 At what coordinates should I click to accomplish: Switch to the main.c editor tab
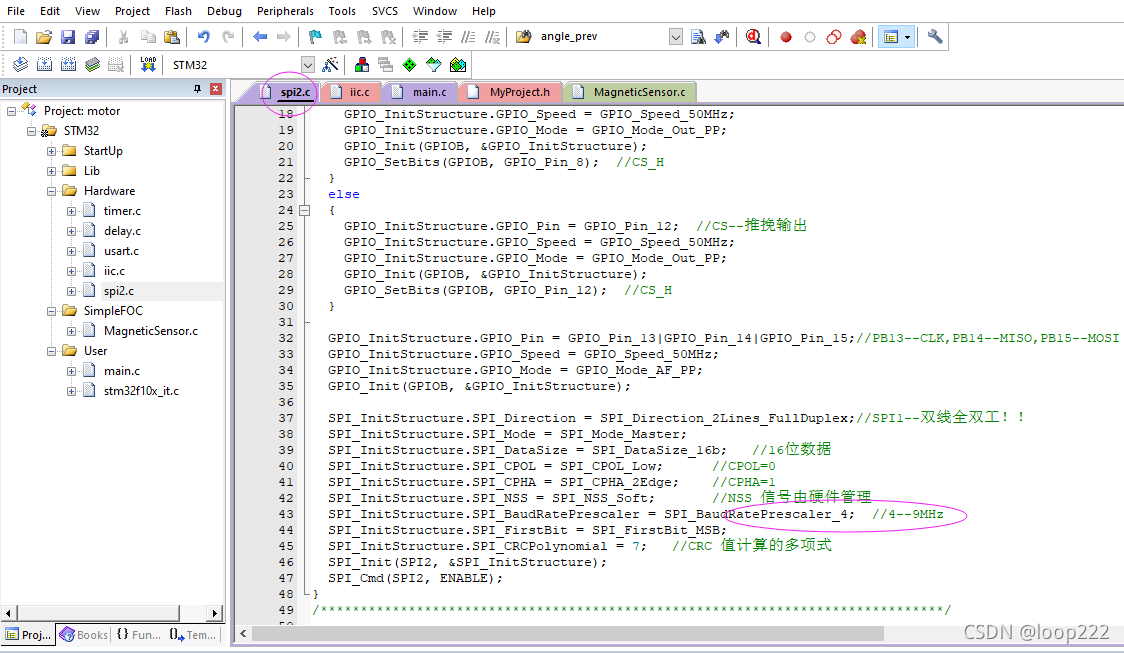tap(422, 92)
